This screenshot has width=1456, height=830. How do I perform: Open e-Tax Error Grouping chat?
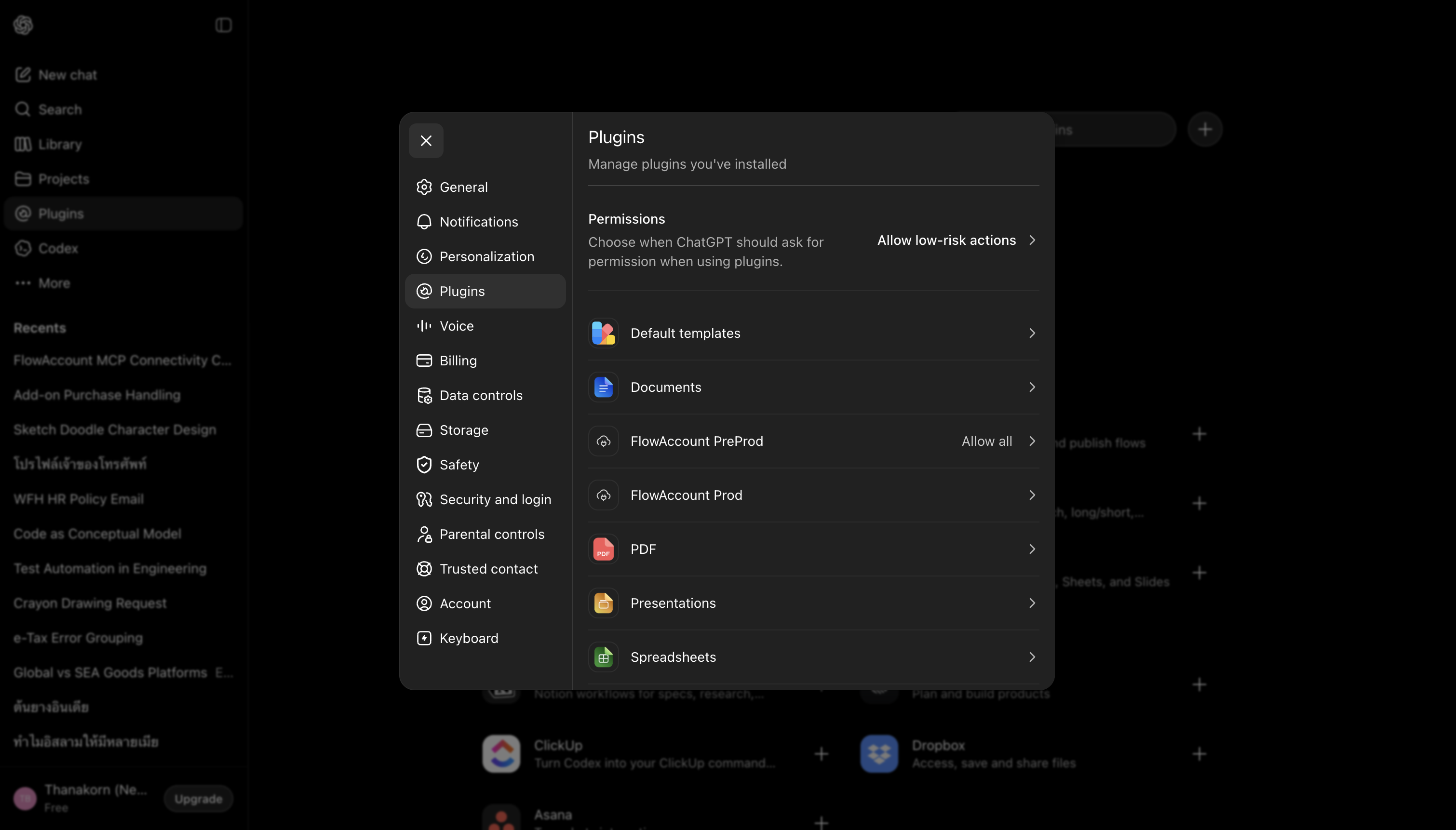click(123, 639)
